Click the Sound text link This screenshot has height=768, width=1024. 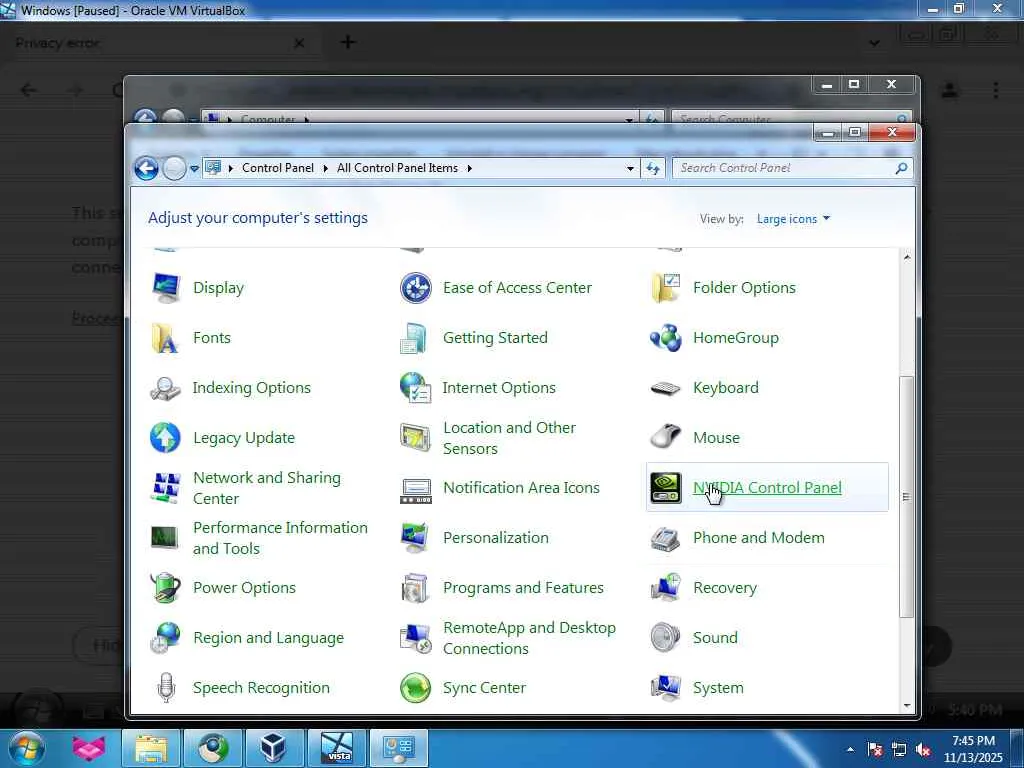[715, 637]
